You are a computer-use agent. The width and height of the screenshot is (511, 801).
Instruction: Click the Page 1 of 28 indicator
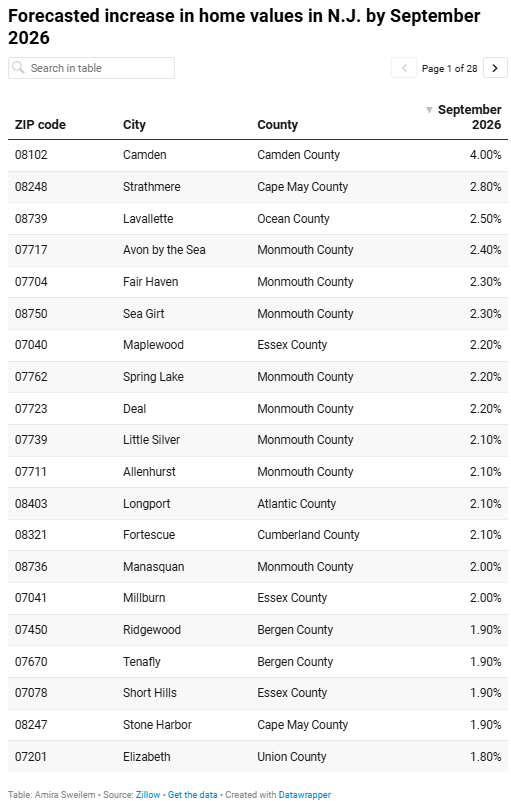pyautogui.click(x=450, y=68)
